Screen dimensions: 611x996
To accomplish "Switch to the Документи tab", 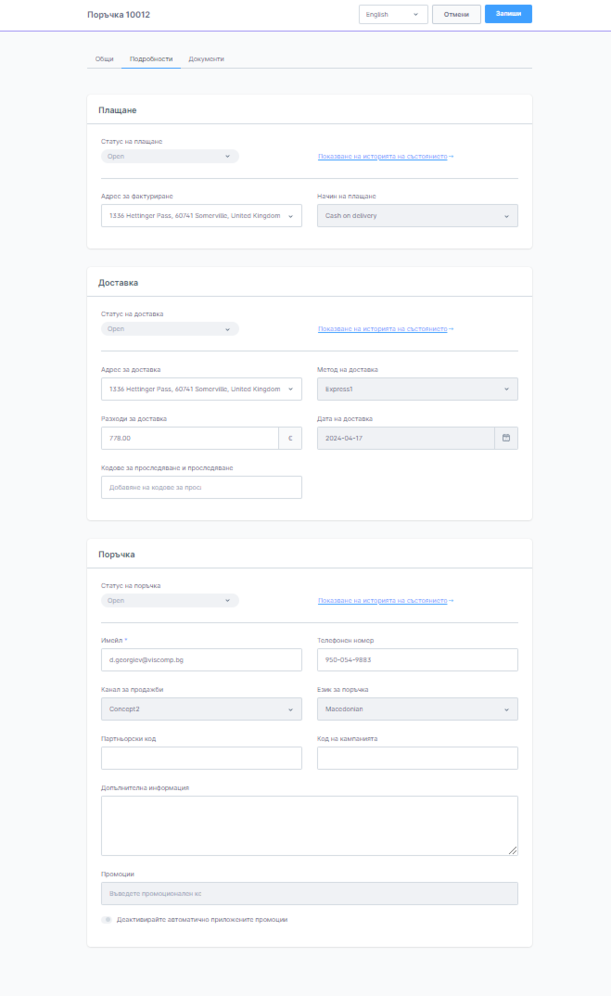I will (206, 59).
